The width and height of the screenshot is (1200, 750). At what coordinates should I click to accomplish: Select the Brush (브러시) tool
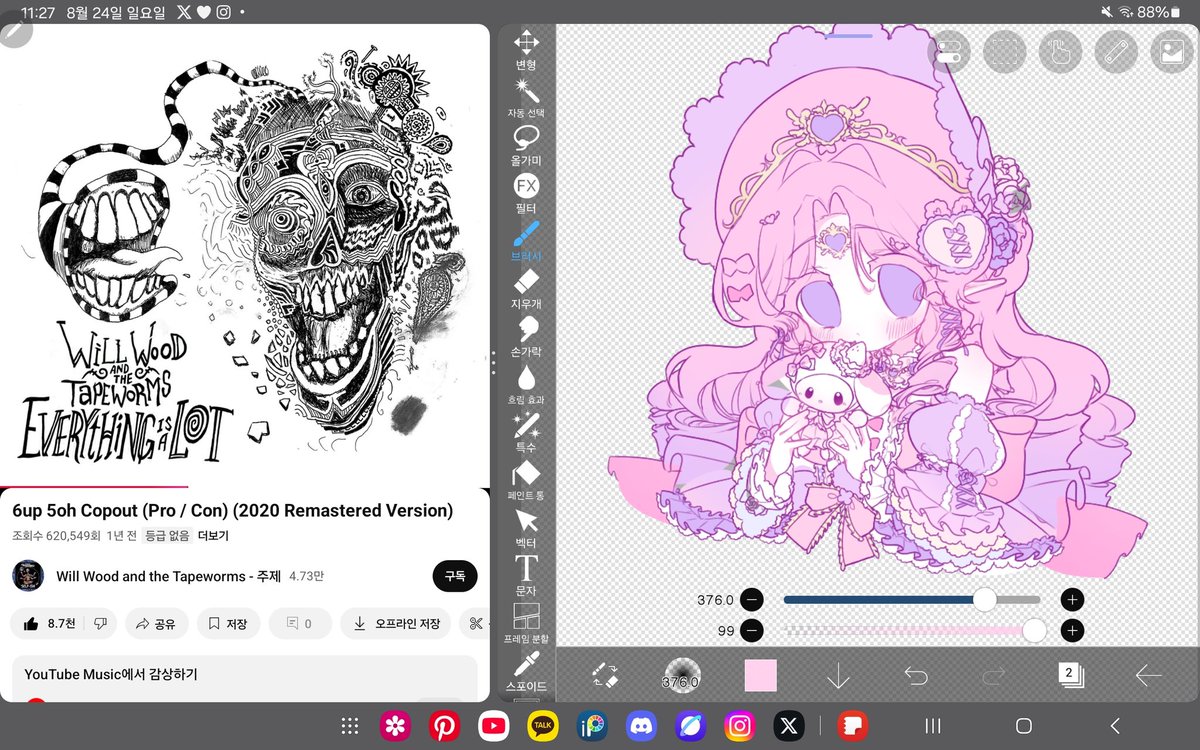click(x=526, y=242)
